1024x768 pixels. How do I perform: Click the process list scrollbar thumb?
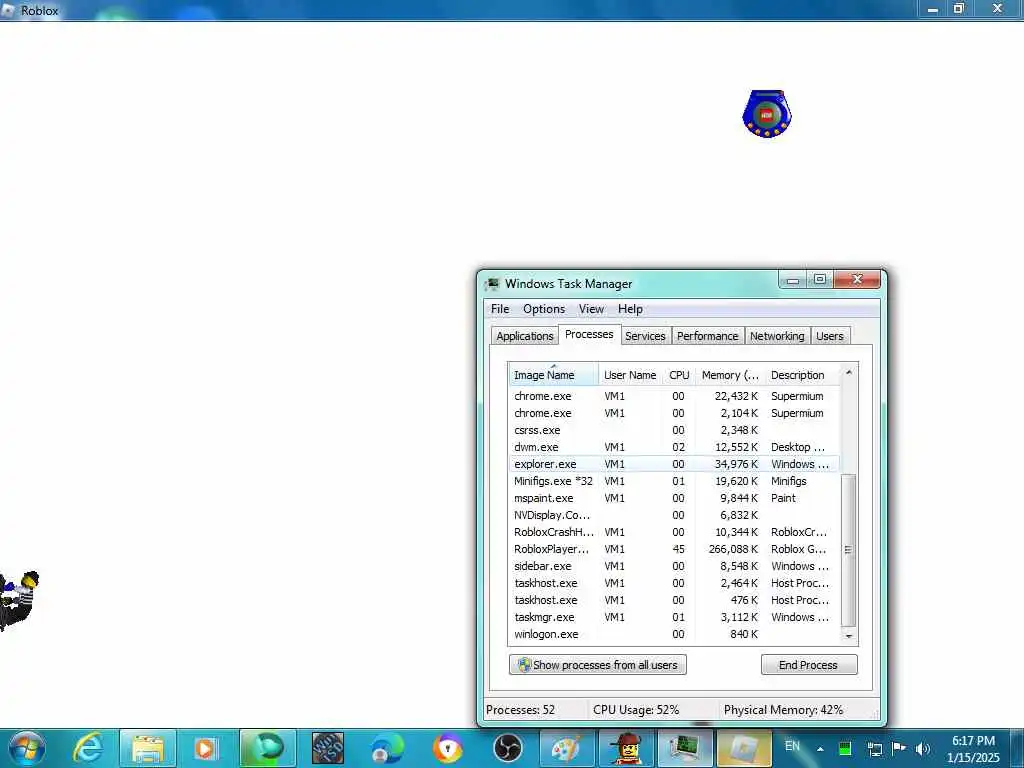coord(848,550)
